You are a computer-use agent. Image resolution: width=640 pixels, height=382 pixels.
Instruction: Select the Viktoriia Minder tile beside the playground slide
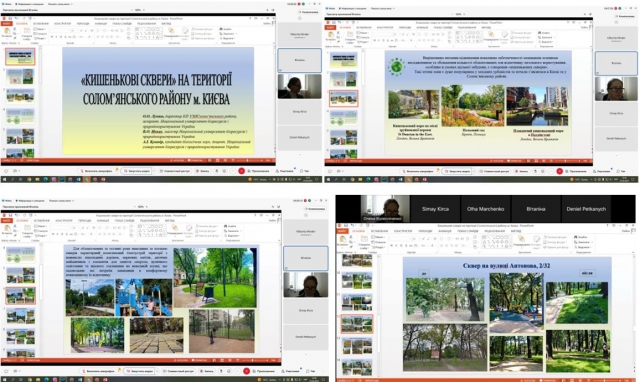click(305, 232)
